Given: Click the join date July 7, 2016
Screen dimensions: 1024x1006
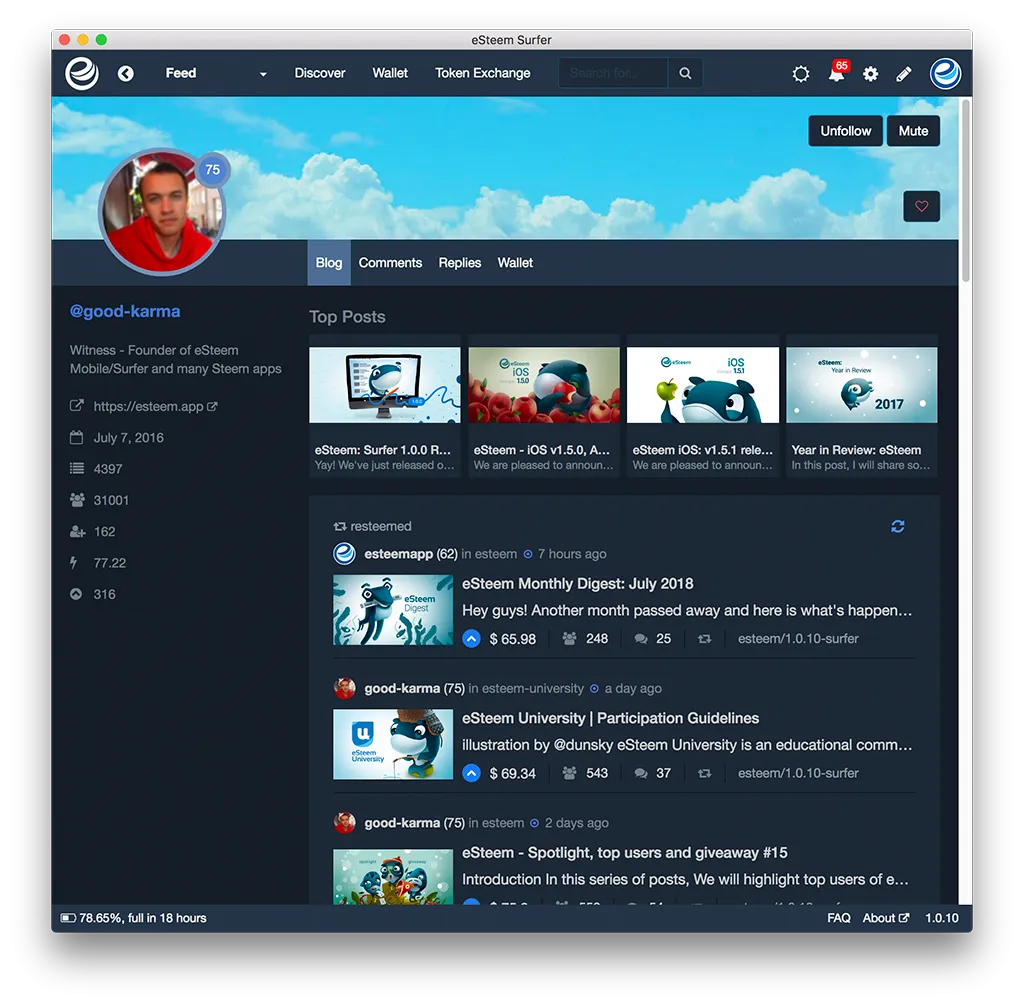Looking at the screenshot, I should point(128,438).
